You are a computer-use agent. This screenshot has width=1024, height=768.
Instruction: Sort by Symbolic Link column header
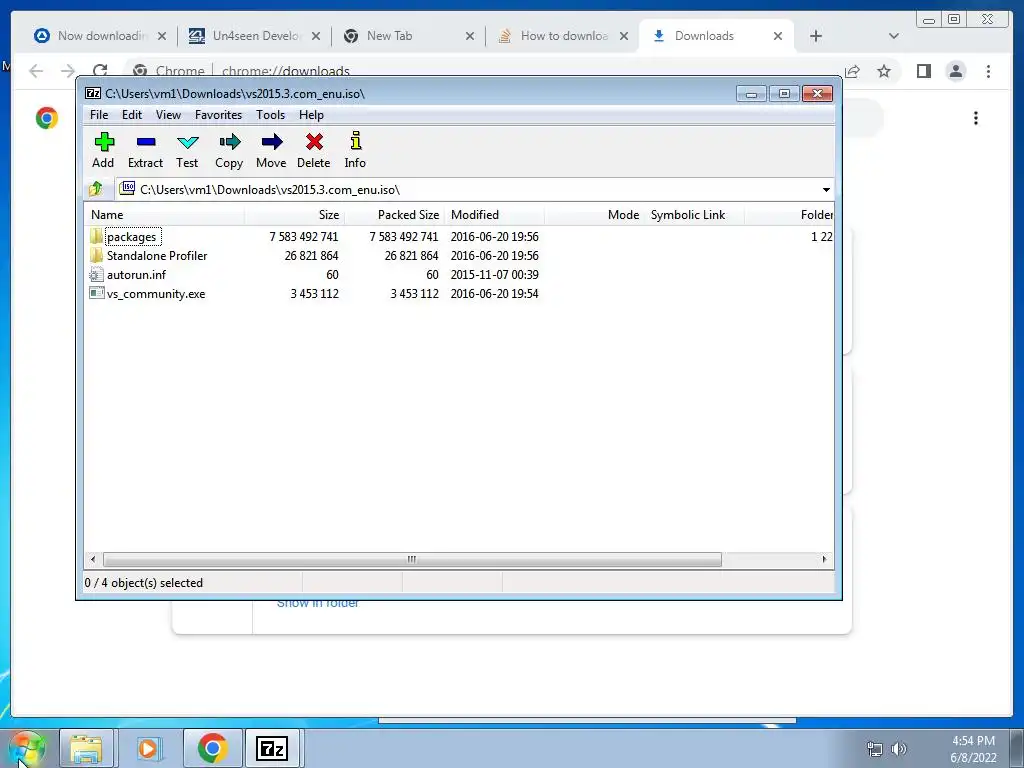694,214
